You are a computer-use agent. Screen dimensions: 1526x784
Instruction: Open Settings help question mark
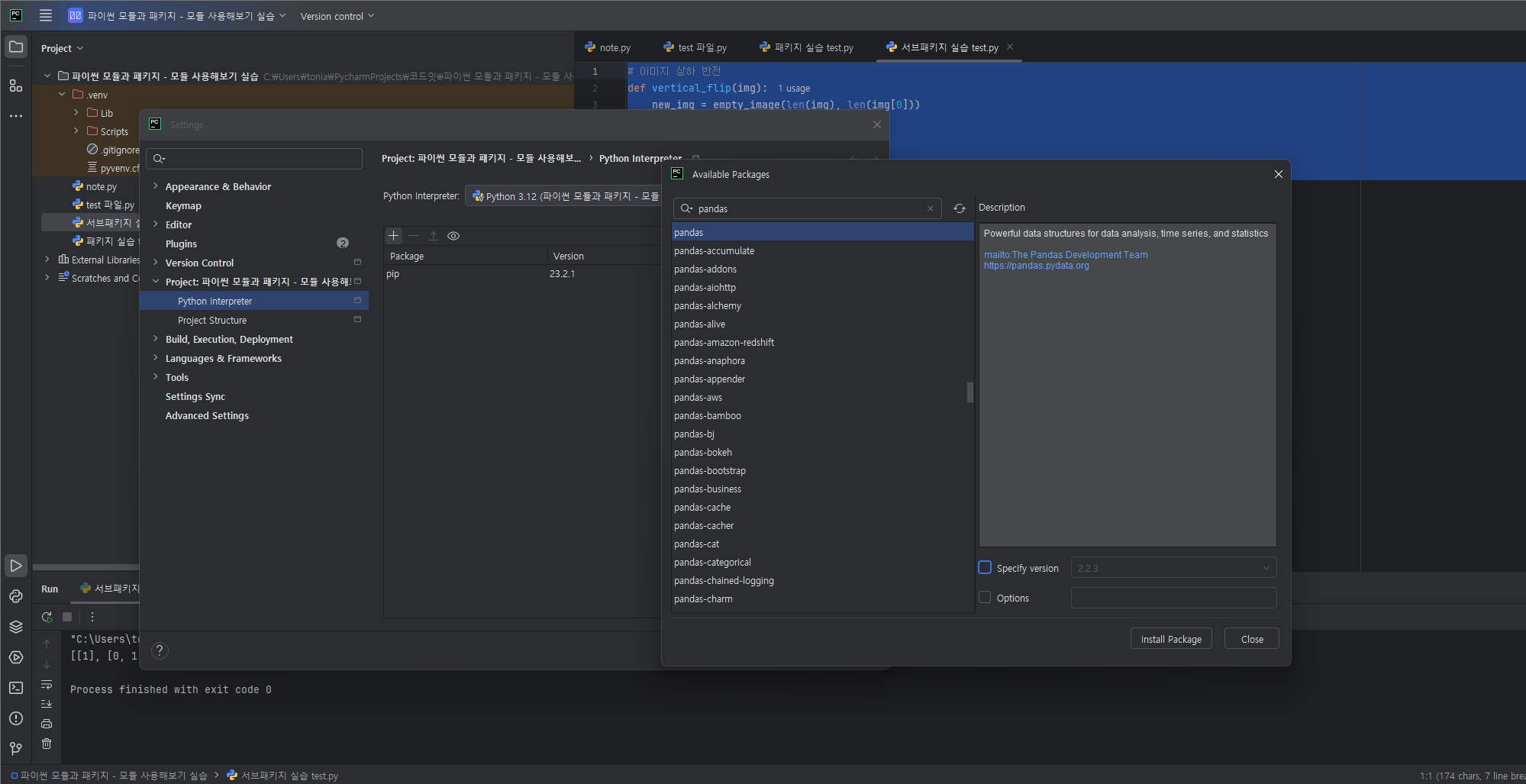pos(160,650)
